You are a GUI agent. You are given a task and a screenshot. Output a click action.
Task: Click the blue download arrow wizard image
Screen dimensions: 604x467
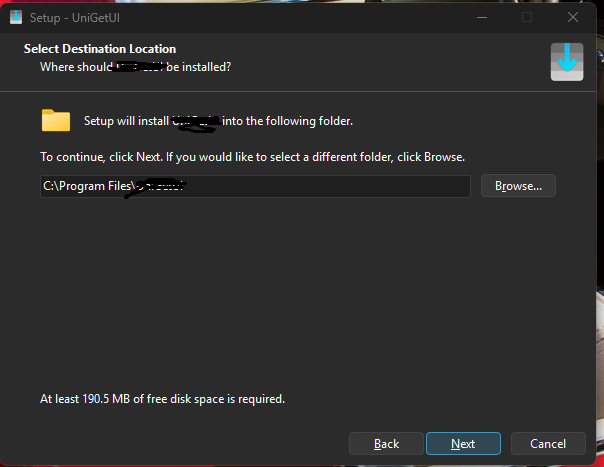point(567,62)
